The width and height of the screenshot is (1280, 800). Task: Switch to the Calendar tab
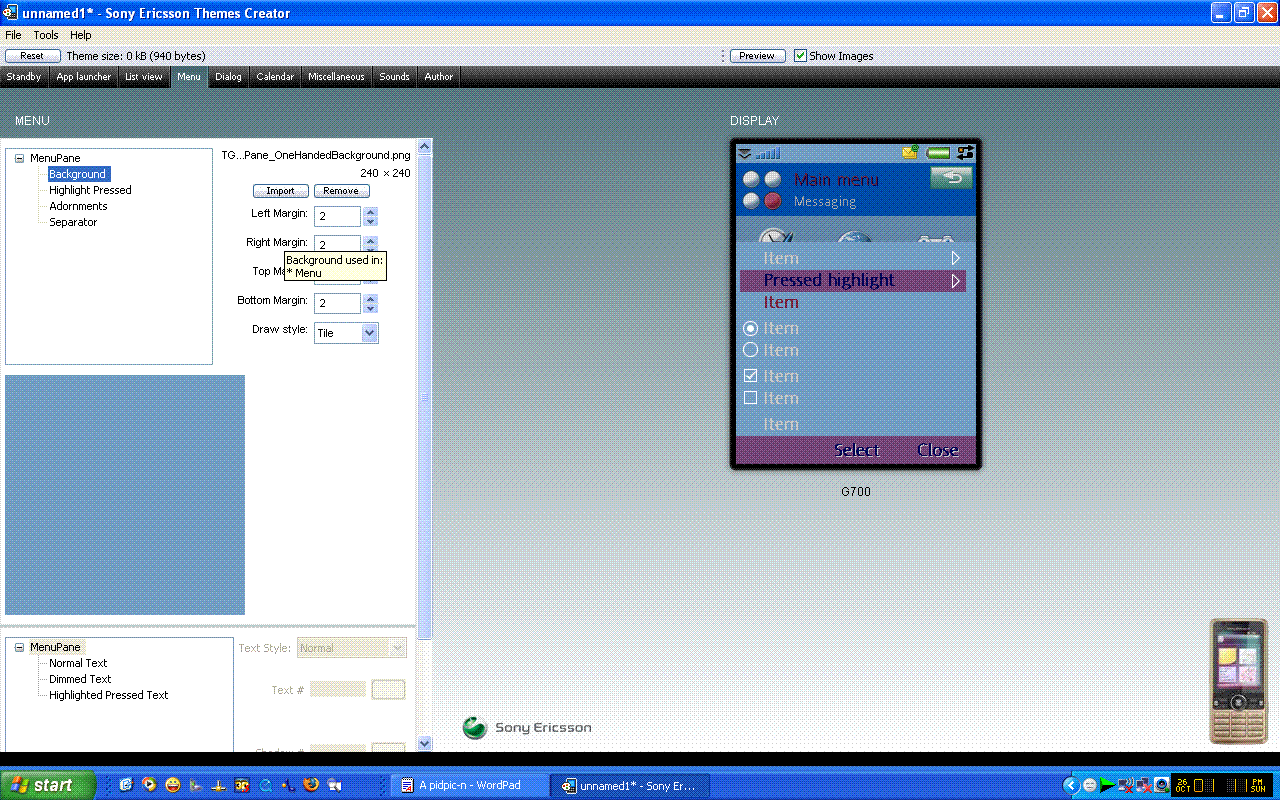[275, 77]
